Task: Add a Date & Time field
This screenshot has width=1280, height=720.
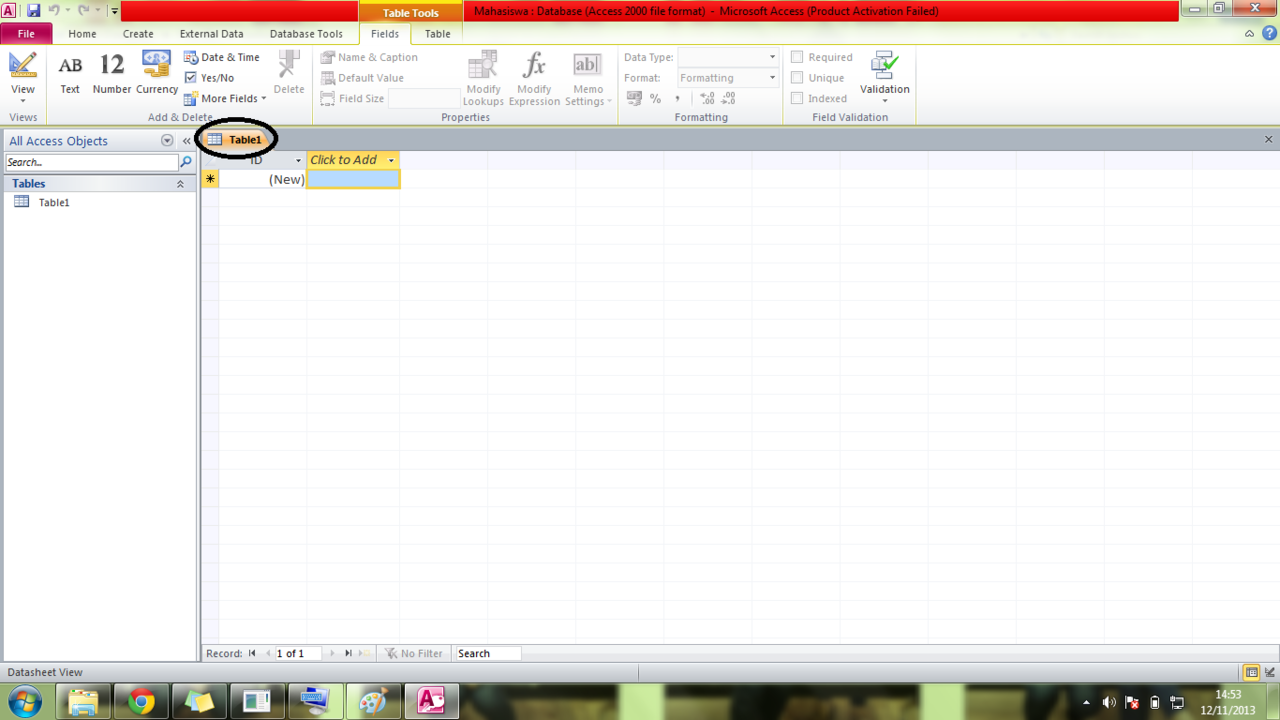Action: (222, 58)
